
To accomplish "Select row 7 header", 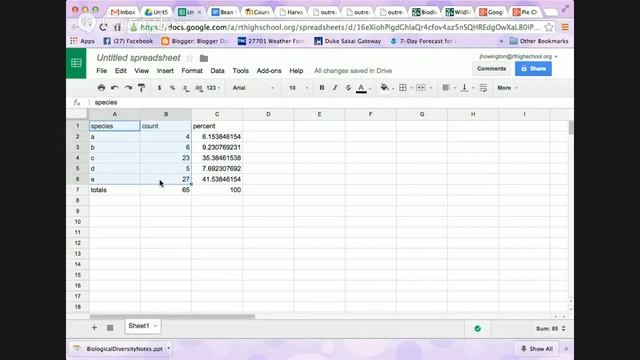I will click(x=78, y=190).
